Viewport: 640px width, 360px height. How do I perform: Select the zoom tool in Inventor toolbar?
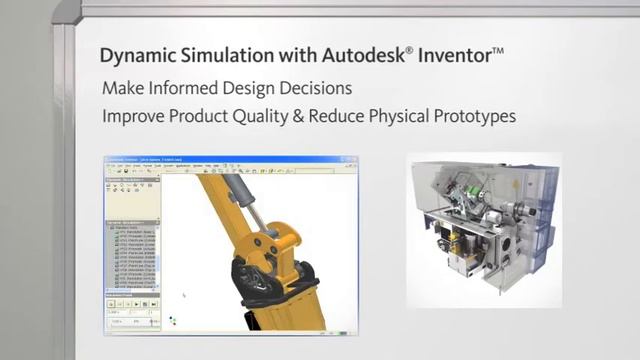[241, 171]
